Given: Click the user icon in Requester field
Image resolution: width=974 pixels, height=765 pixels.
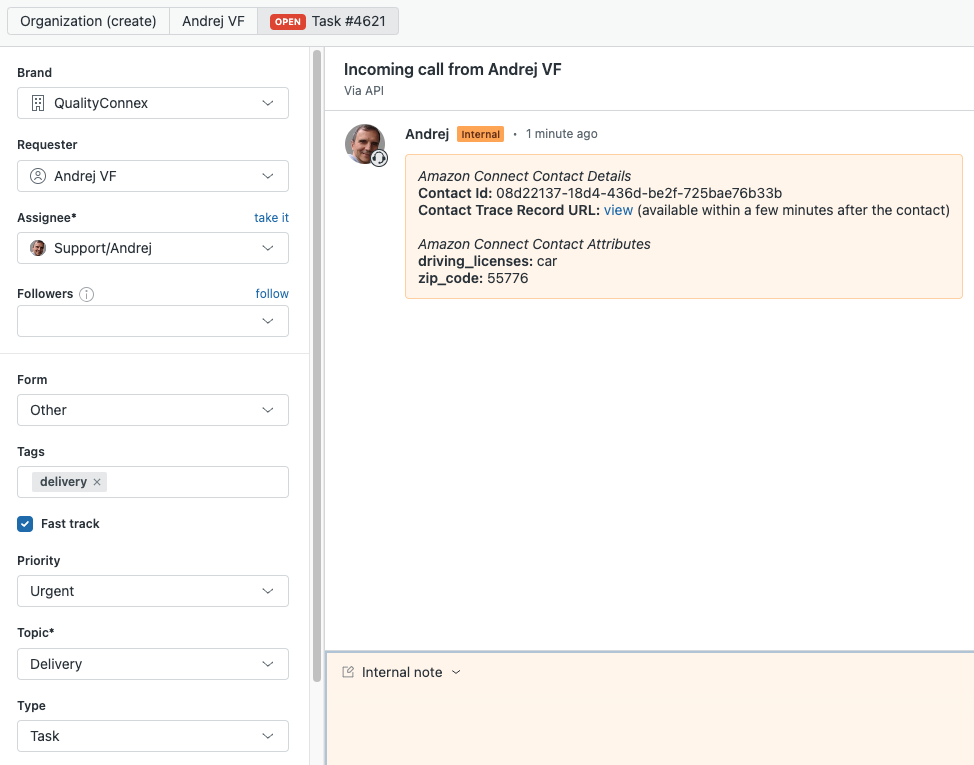Looking at the screenshot, I should (38, 176).
